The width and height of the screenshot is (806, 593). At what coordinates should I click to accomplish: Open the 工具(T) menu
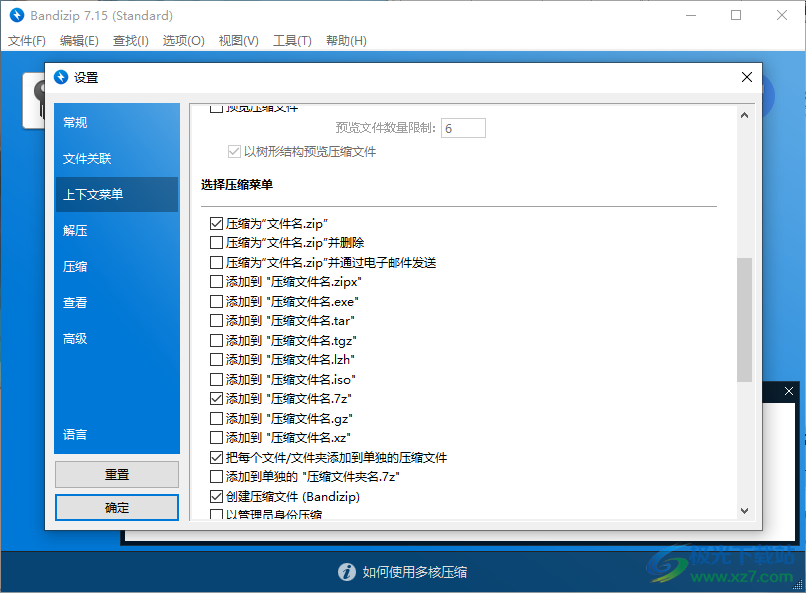[292, 41]
